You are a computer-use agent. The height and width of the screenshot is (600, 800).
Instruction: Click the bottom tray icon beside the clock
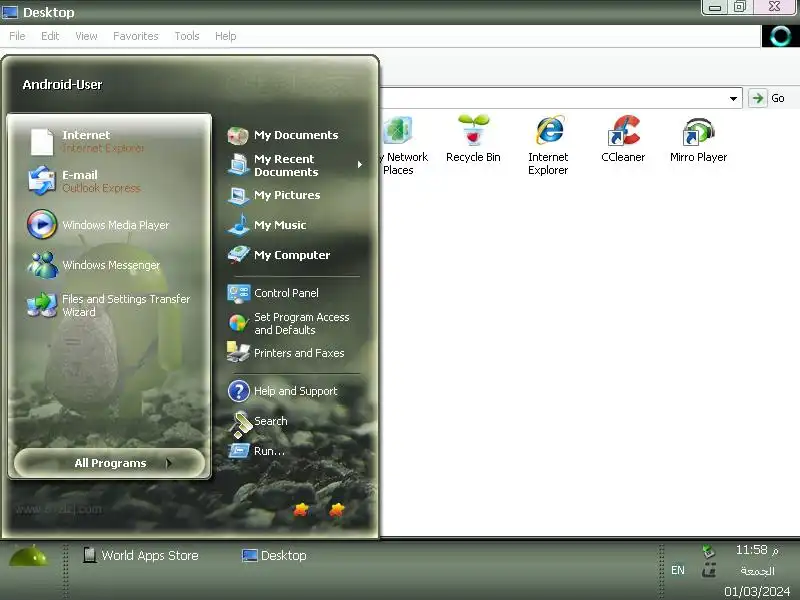point(709,570)
